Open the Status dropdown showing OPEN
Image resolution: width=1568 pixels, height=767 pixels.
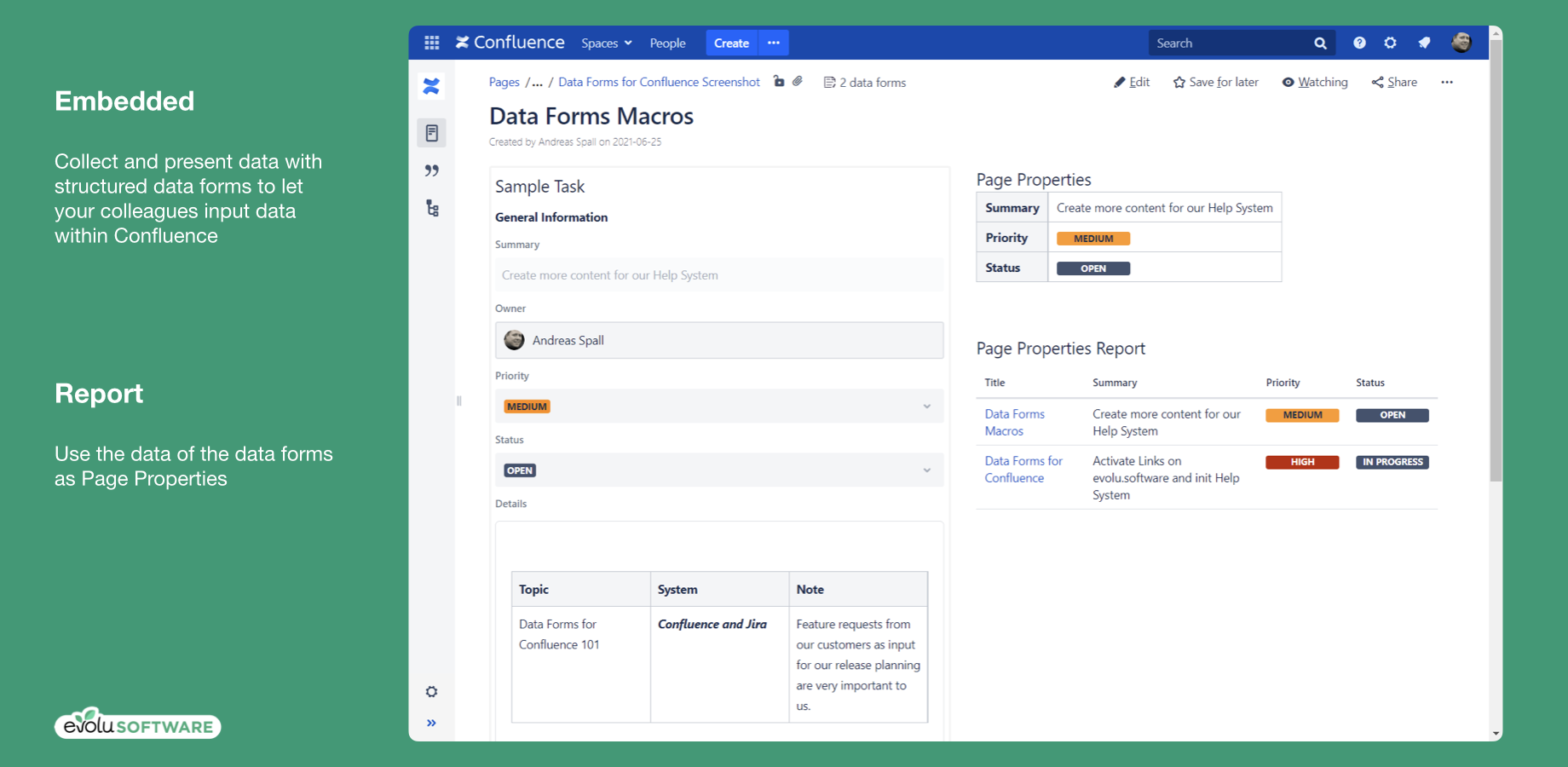(x=926, y=470)
